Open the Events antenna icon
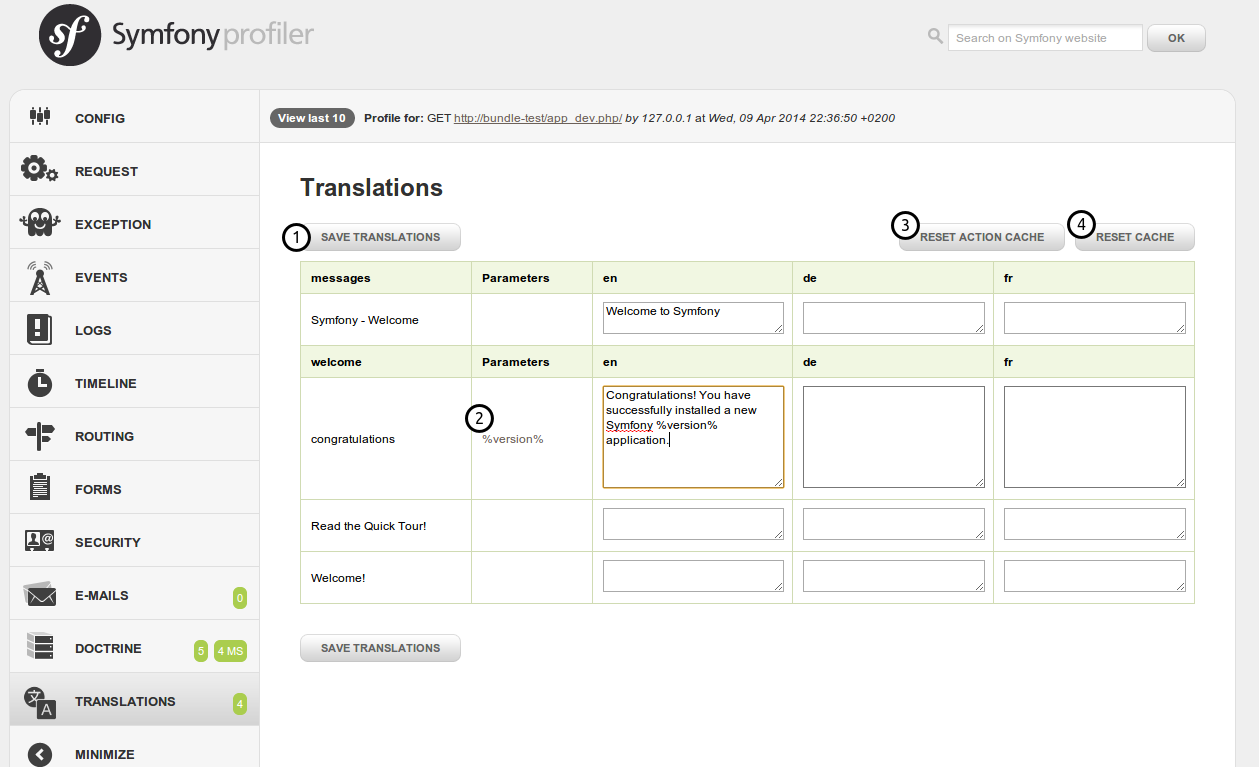Viewport: 1259px width, 767px height. click(x=39, y=277)
